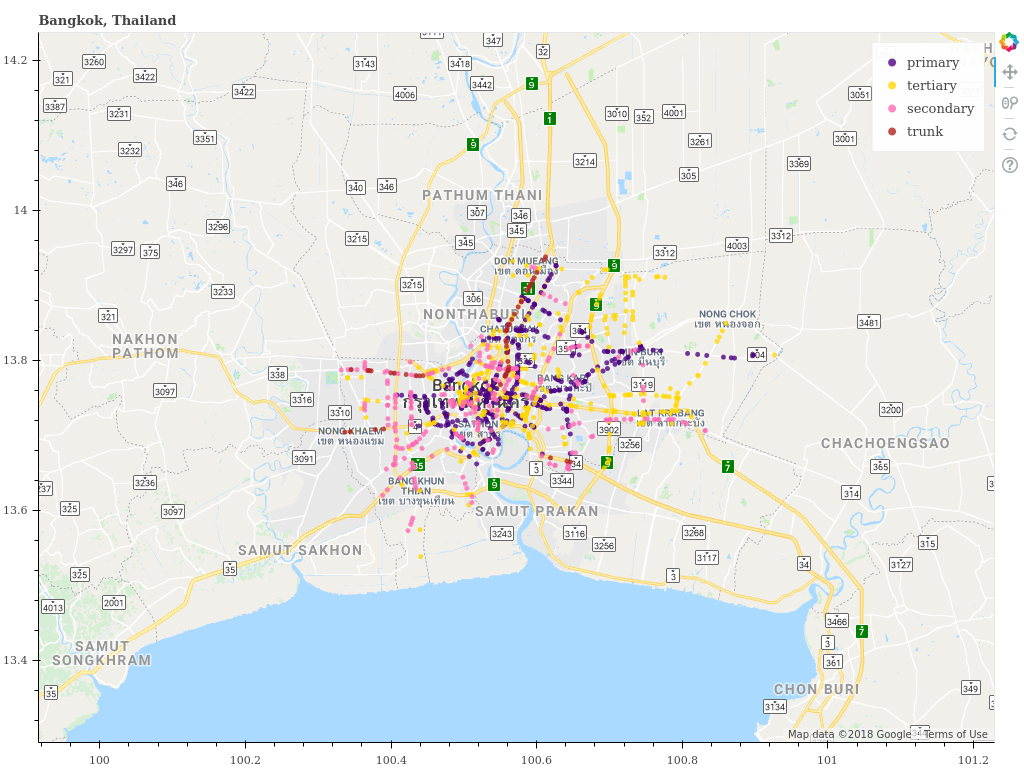Click the green route 1 highway shield
The height and width of the screenshot is (768, 1024).
pyautogui.click(x=550, y=118)
